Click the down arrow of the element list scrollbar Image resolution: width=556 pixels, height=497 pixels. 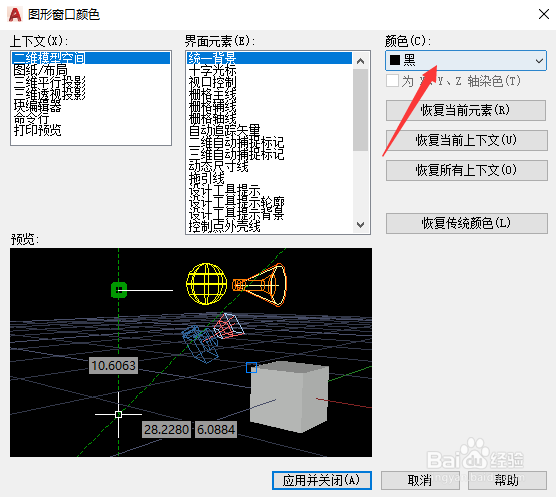pyautogui.click(x=361, y=225)
